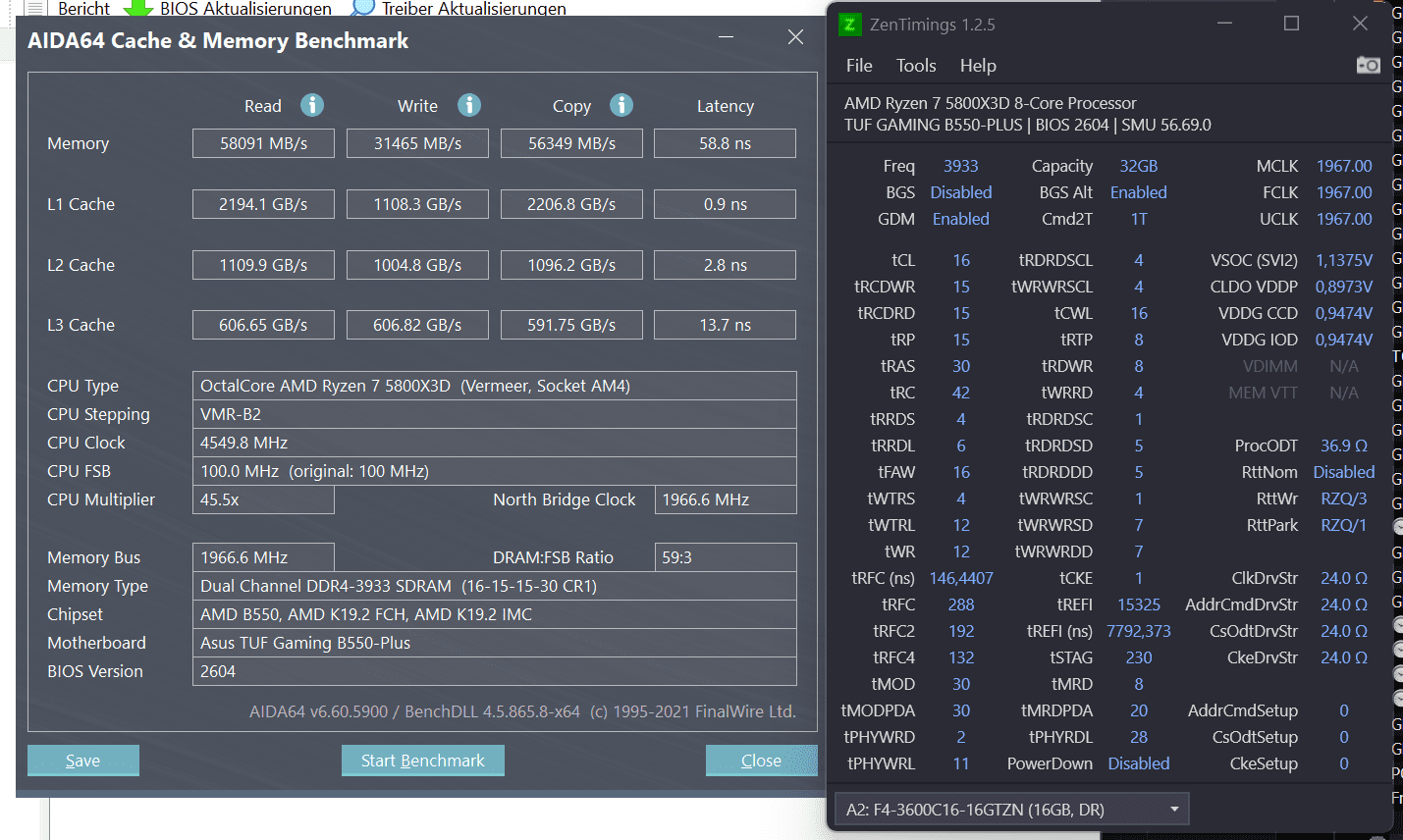Select L3 Cache latency 13.7 ns
1403x840 pixels.
(x=725, y=325)
